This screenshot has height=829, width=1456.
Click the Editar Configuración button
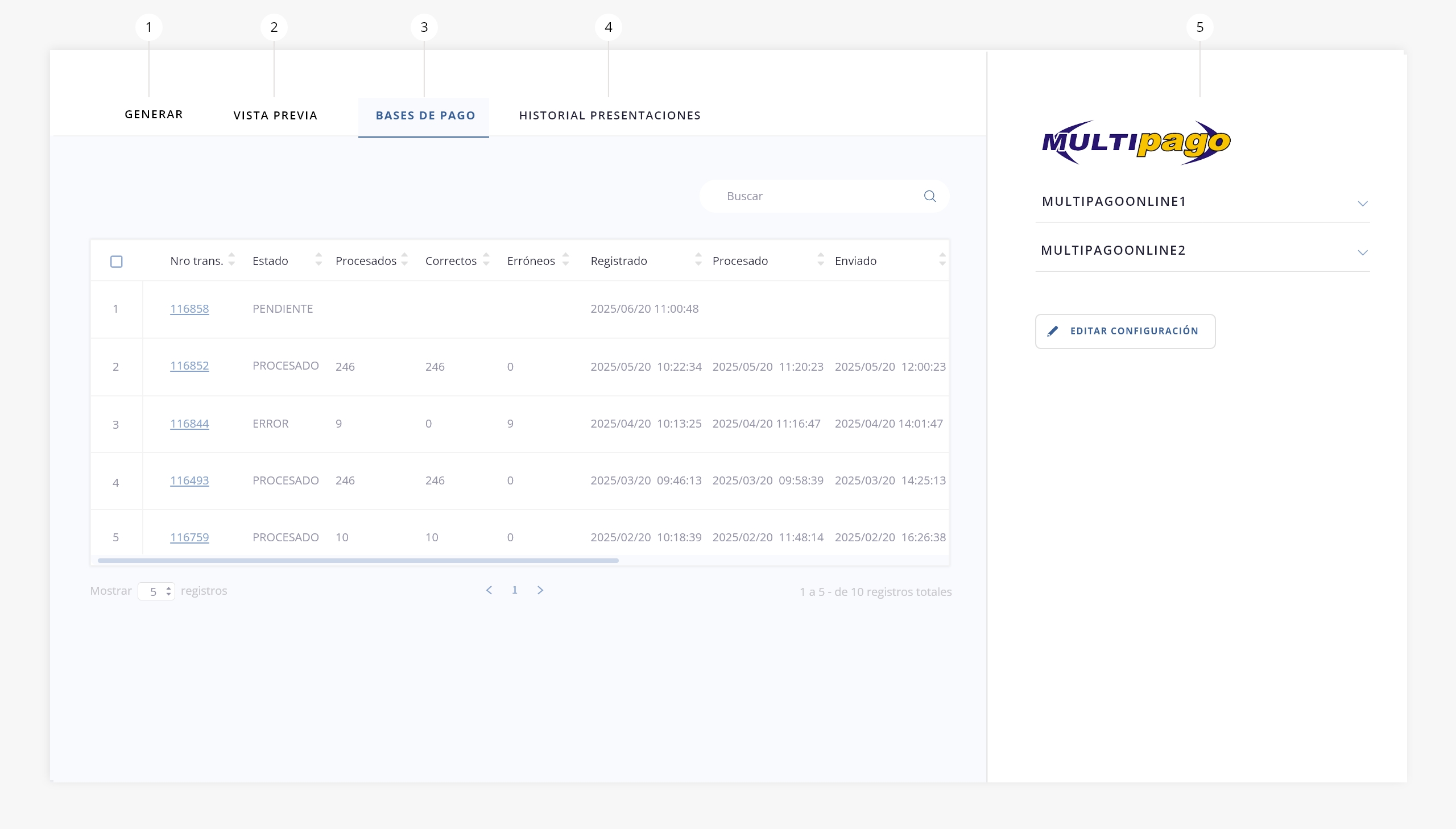pos(1124,331)
